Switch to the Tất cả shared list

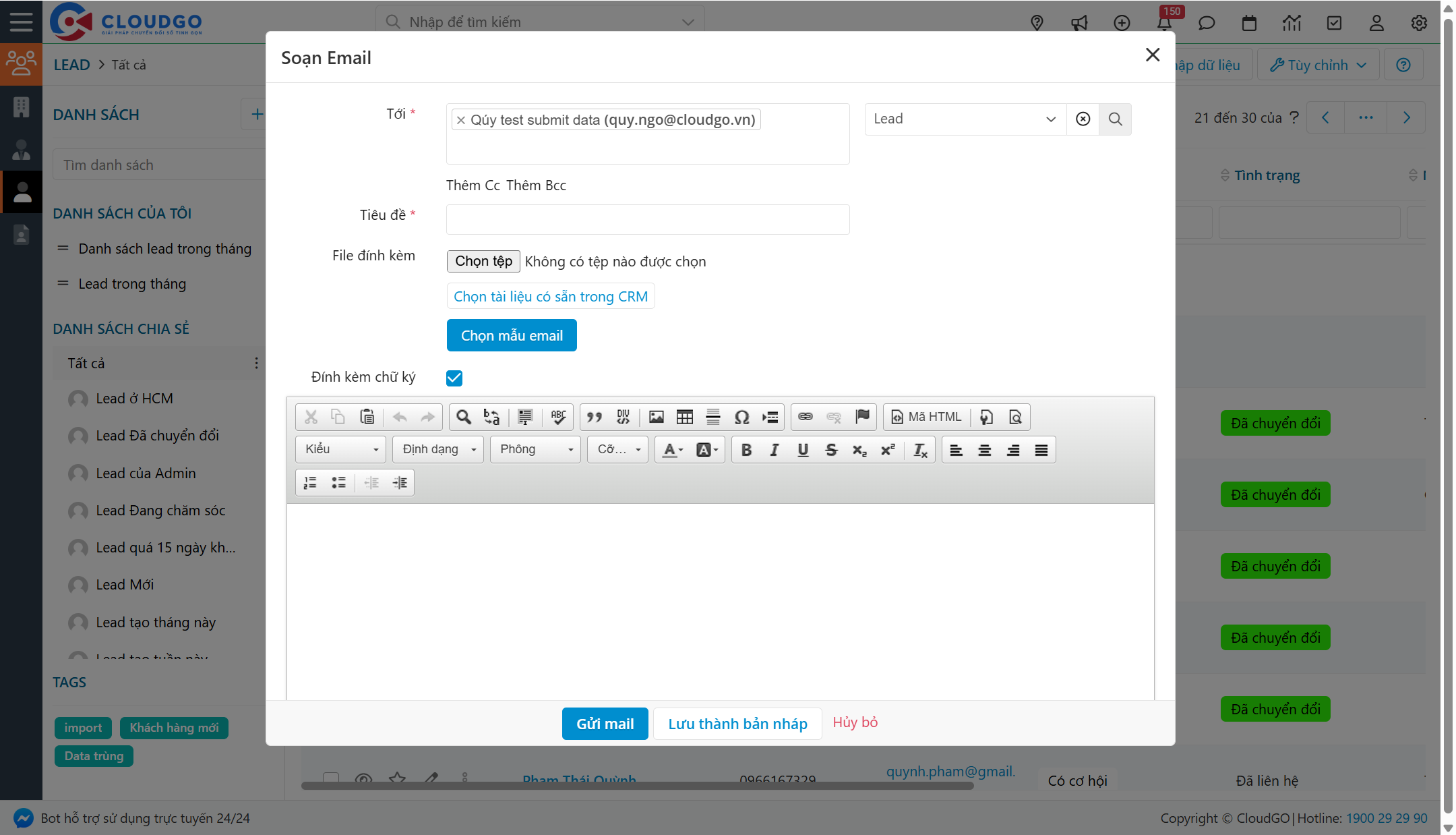(86, 363)
